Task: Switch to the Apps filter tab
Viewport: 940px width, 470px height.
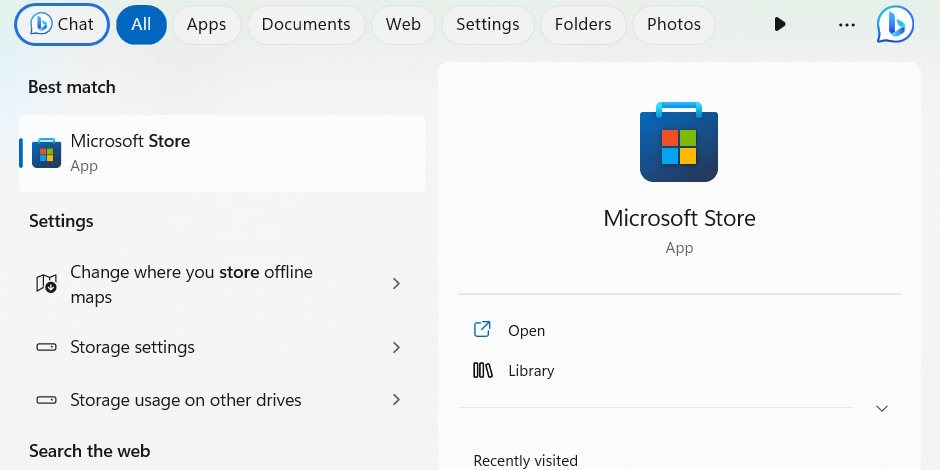Action: (206, 24)
